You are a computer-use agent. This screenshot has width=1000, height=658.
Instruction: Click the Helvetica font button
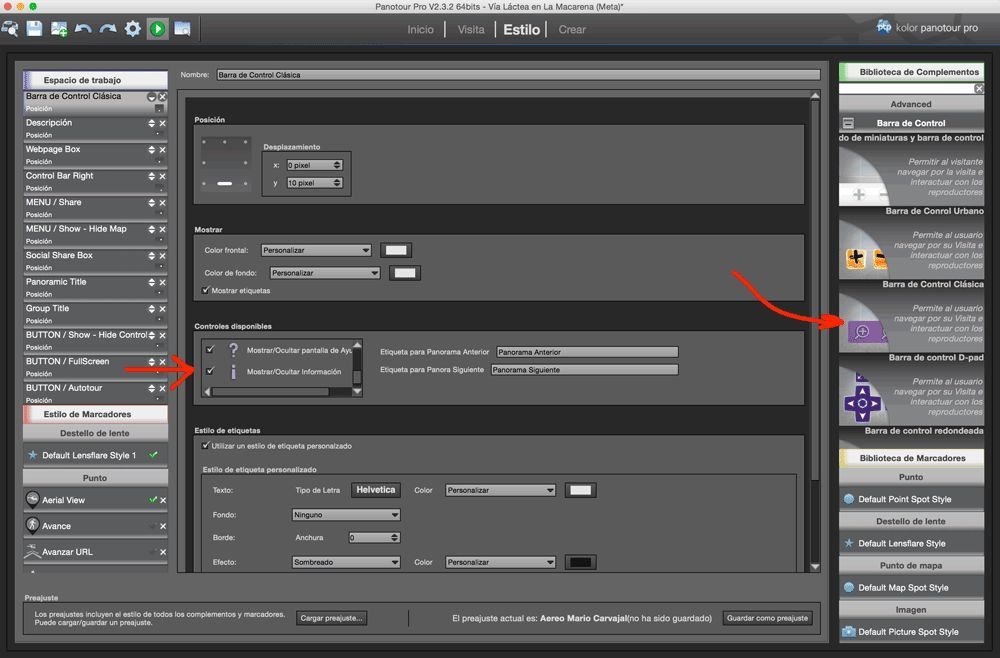pos(376,490)
